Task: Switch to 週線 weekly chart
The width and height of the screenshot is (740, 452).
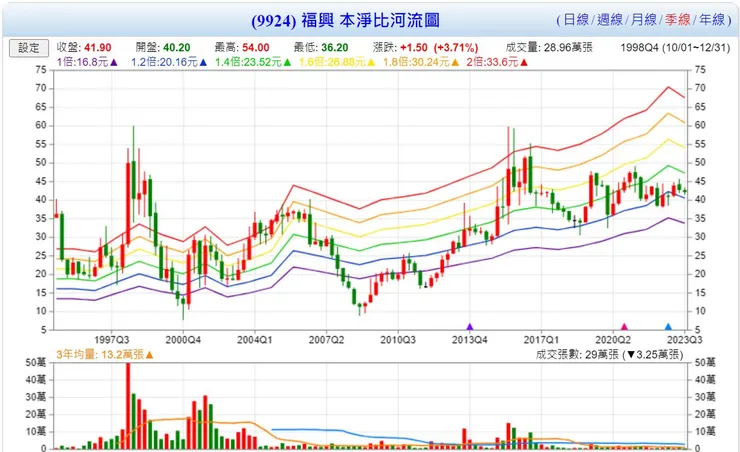Action: (610, 20)
